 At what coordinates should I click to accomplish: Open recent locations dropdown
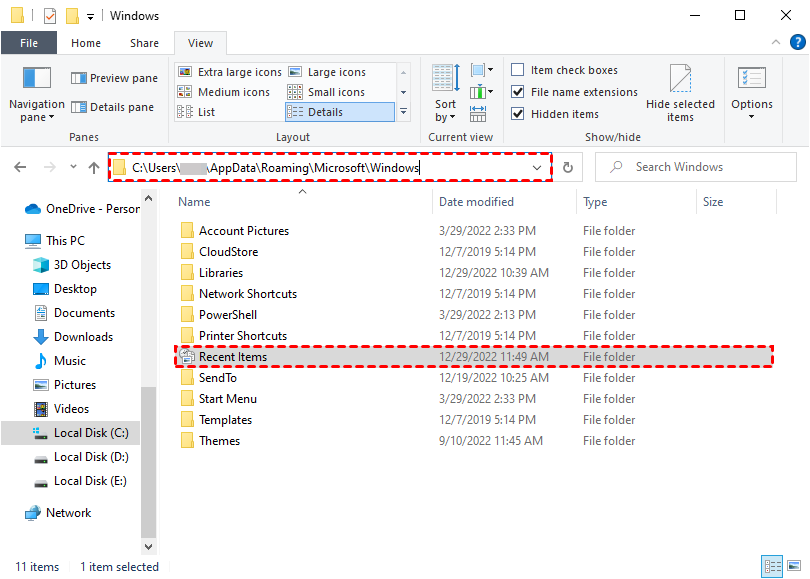pos(73,166)
